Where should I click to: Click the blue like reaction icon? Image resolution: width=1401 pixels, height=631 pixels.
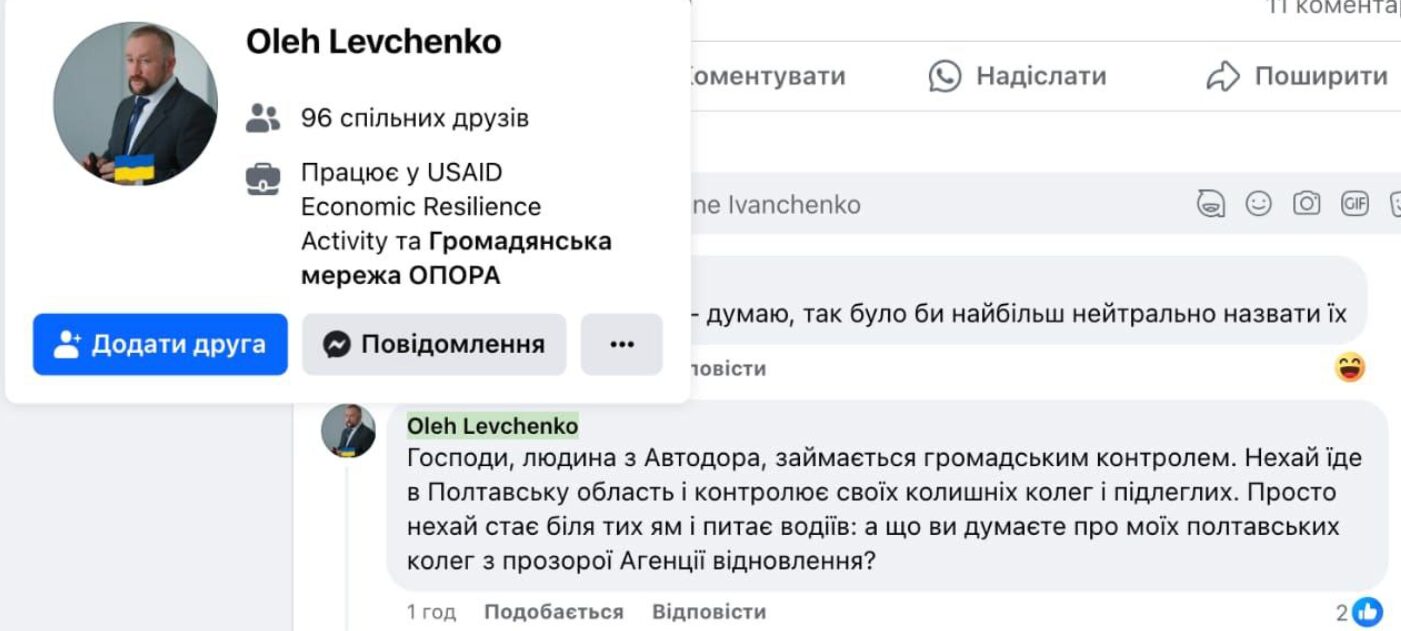tap(1367, 612)
